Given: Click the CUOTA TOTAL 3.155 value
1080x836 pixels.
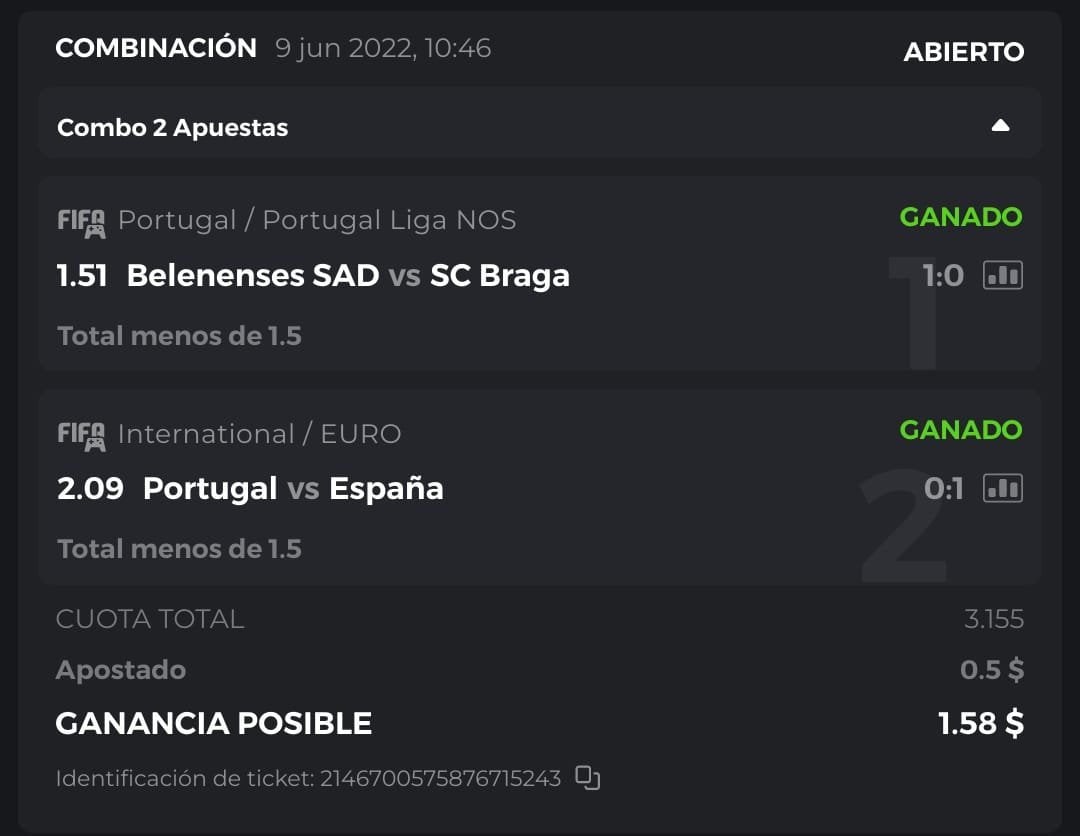Looking at the screenshot, I should coord(993,619).
